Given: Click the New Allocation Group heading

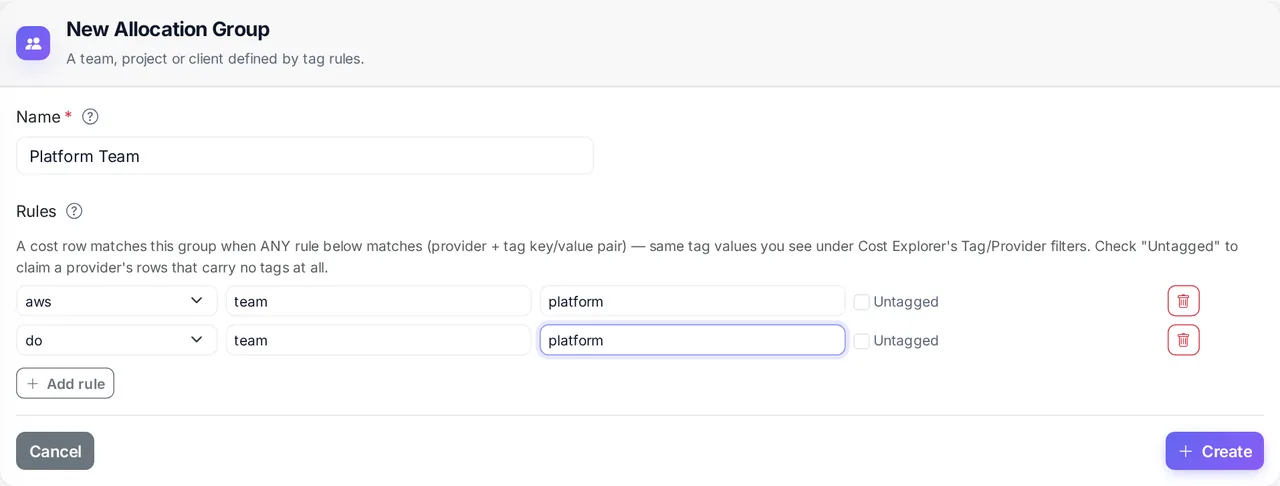Looking at the screenshot, I should (x=168, y=29).
